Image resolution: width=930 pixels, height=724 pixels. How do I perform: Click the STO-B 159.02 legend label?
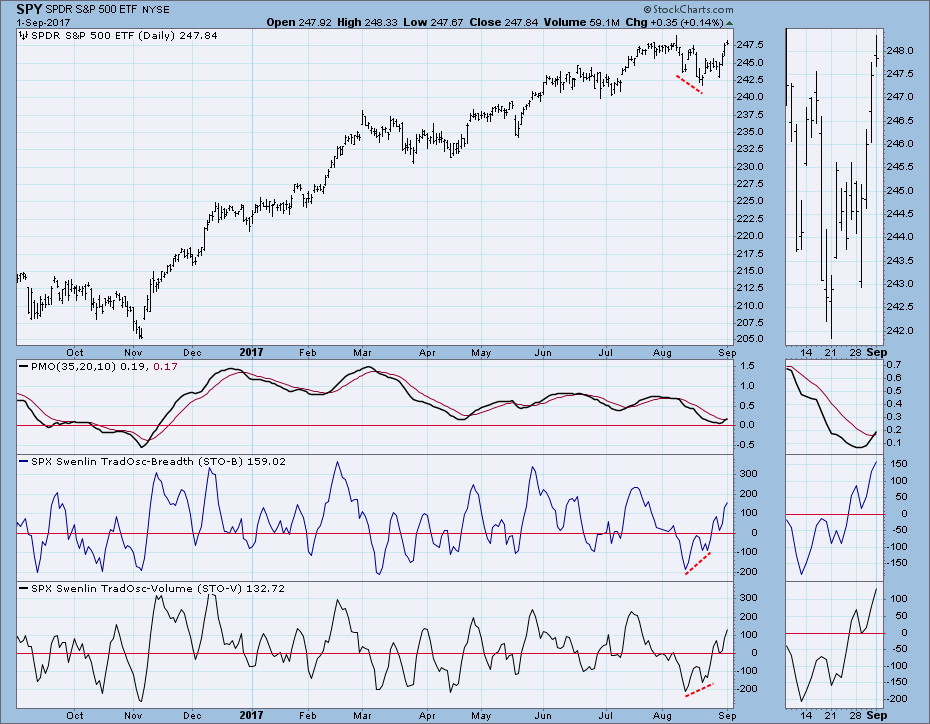pos(158,461)
